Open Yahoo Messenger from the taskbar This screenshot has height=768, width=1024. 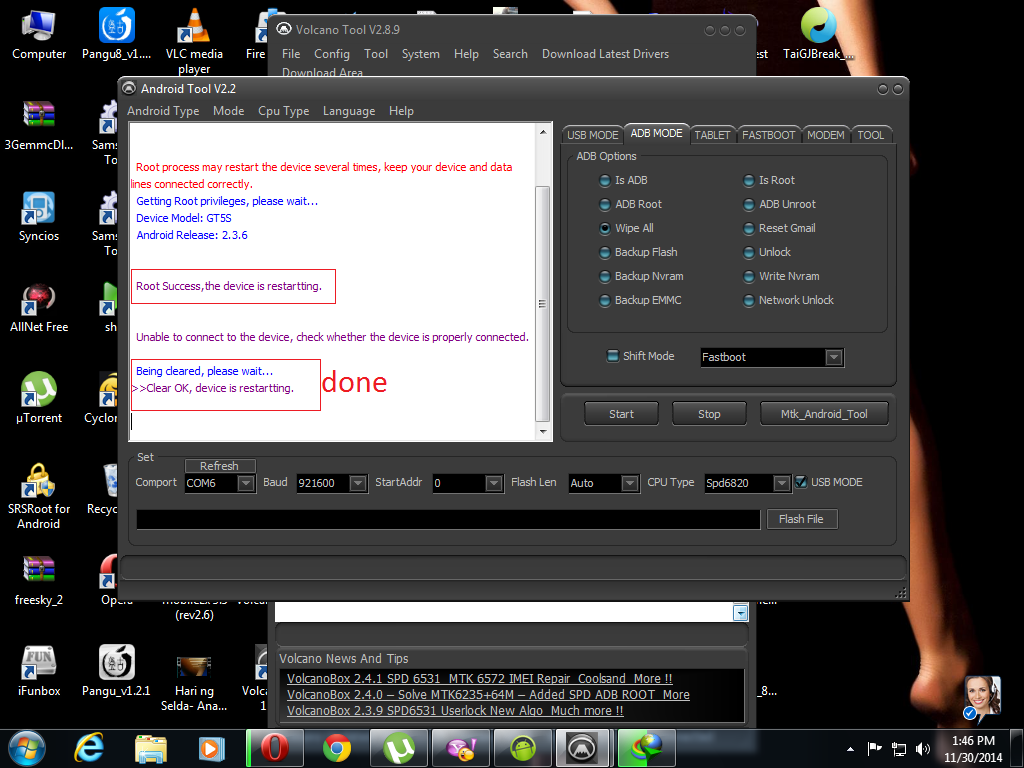(x=461, y=748)
